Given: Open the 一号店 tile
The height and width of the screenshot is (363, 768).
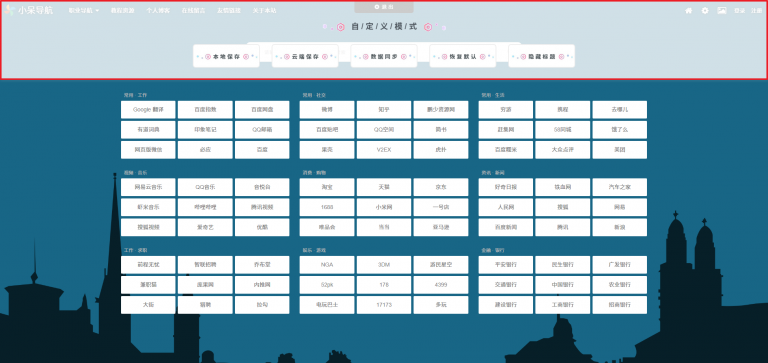Looking at the screenshot, I should tap(441, 207).
